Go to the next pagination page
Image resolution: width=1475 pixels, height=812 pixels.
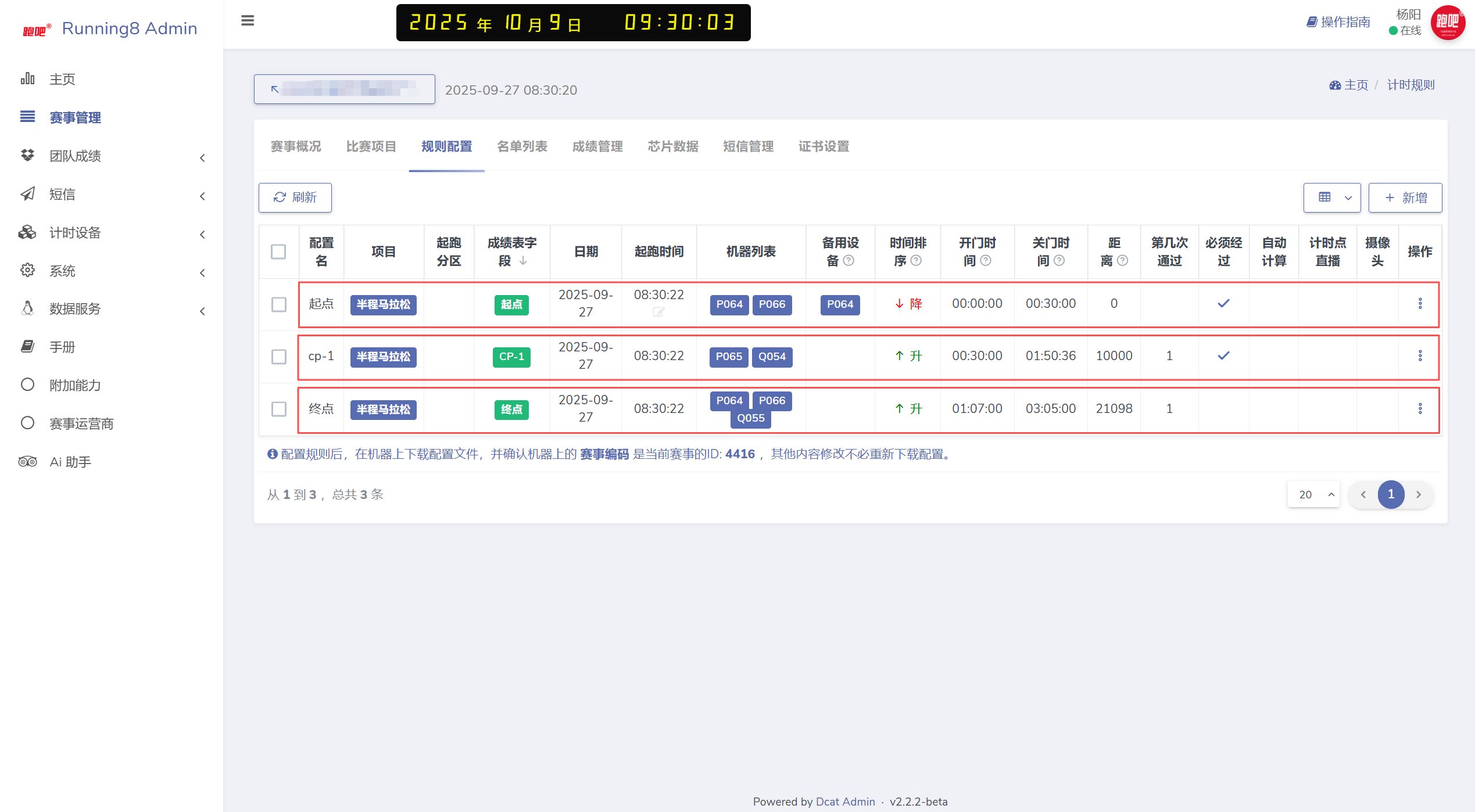click(x=1419, y=494)
